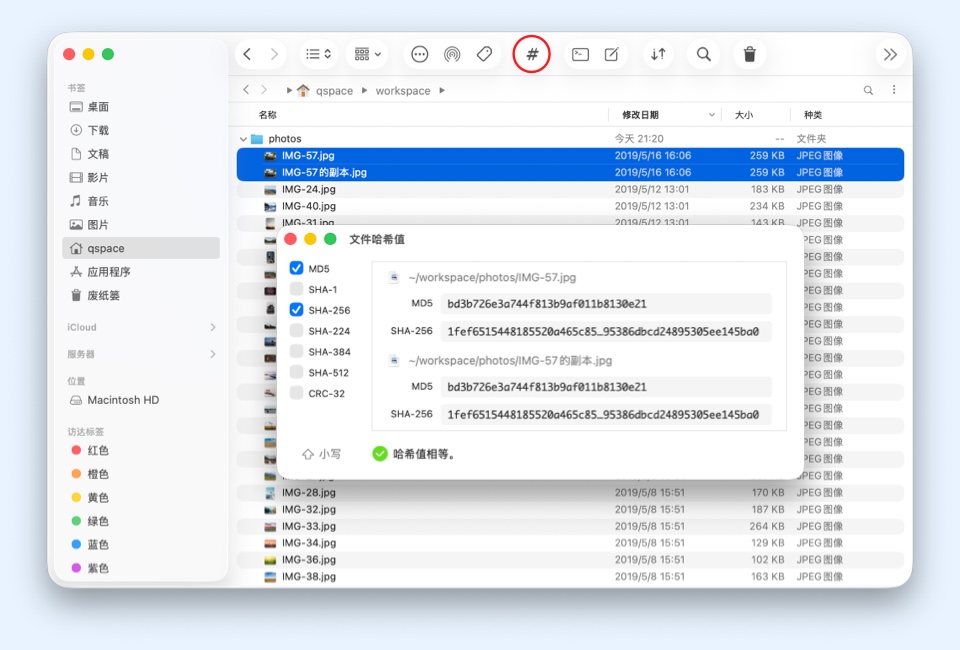Select qspace in the sidebar
Viewport: 960px width, 650px height.
pyautogui.click(x=105, y=248)
